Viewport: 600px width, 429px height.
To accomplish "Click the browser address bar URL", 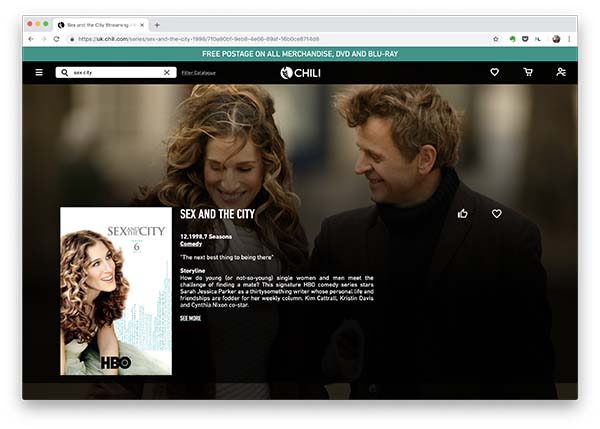I will pyautogui.click(x=199, y=39).
